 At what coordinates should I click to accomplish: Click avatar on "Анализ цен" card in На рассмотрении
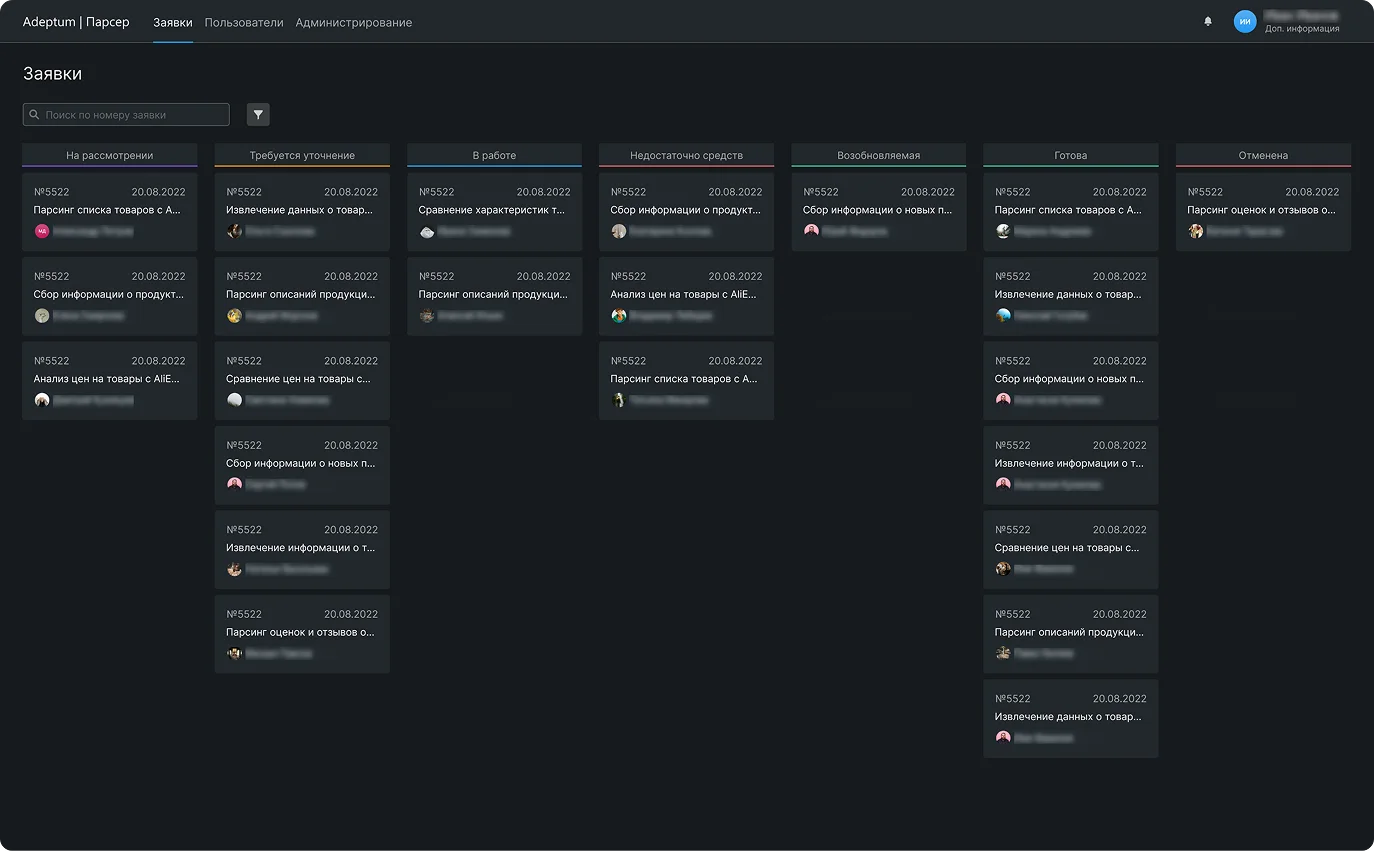[x=42, y=400]
